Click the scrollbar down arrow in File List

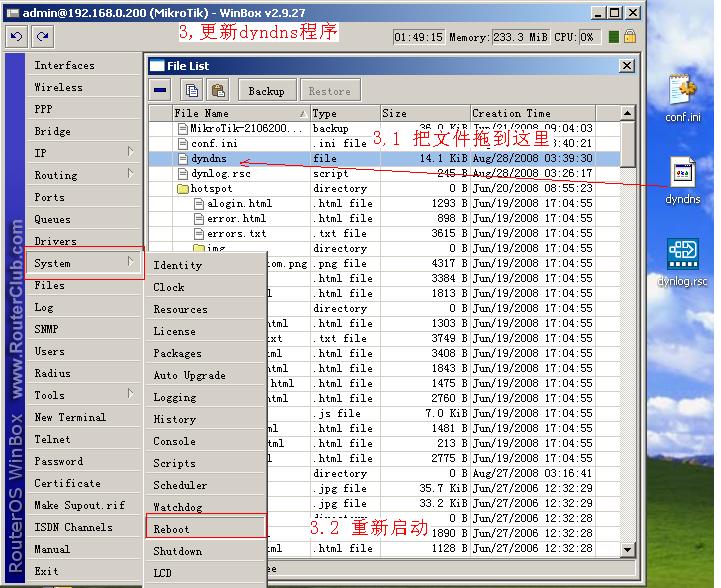pyautogui.click(x=627, y=549)
